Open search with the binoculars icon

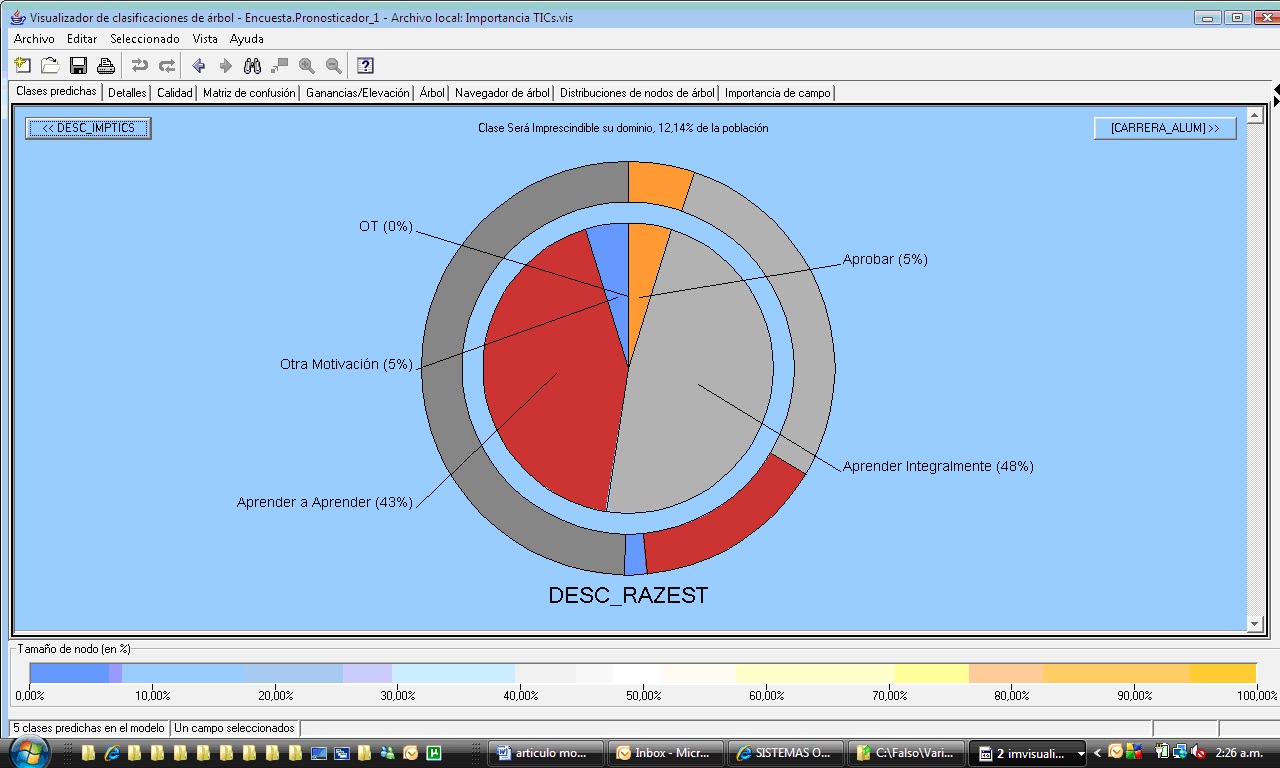[x=252, y=66]
